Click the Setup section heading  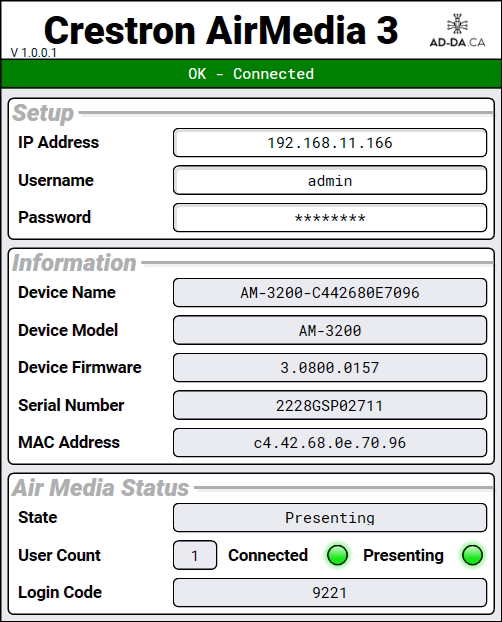point(43,113)
